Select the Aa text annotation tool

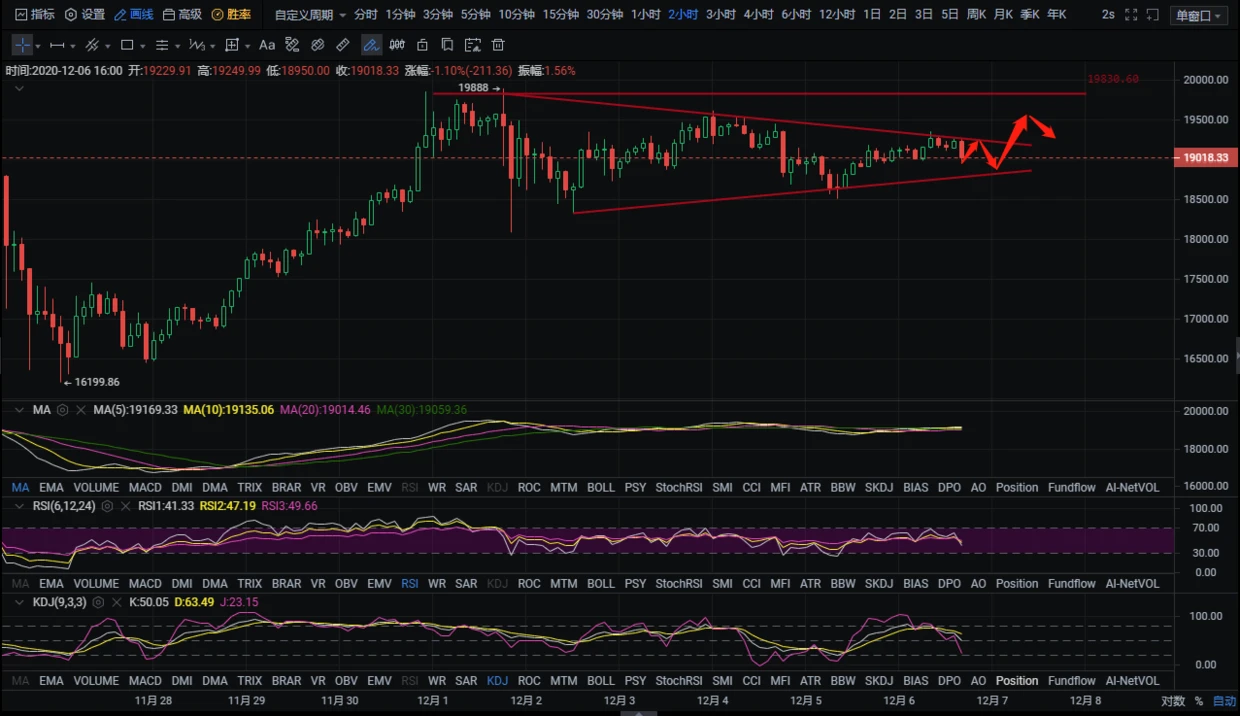(x=267, y=45)
